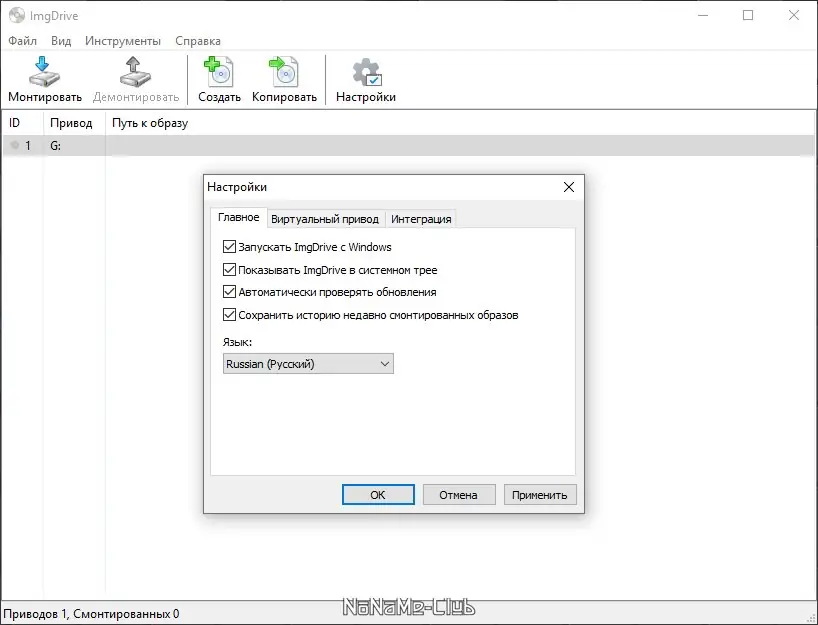
Task: Maximize the ImgDrive window
Action: coord(748,15)
